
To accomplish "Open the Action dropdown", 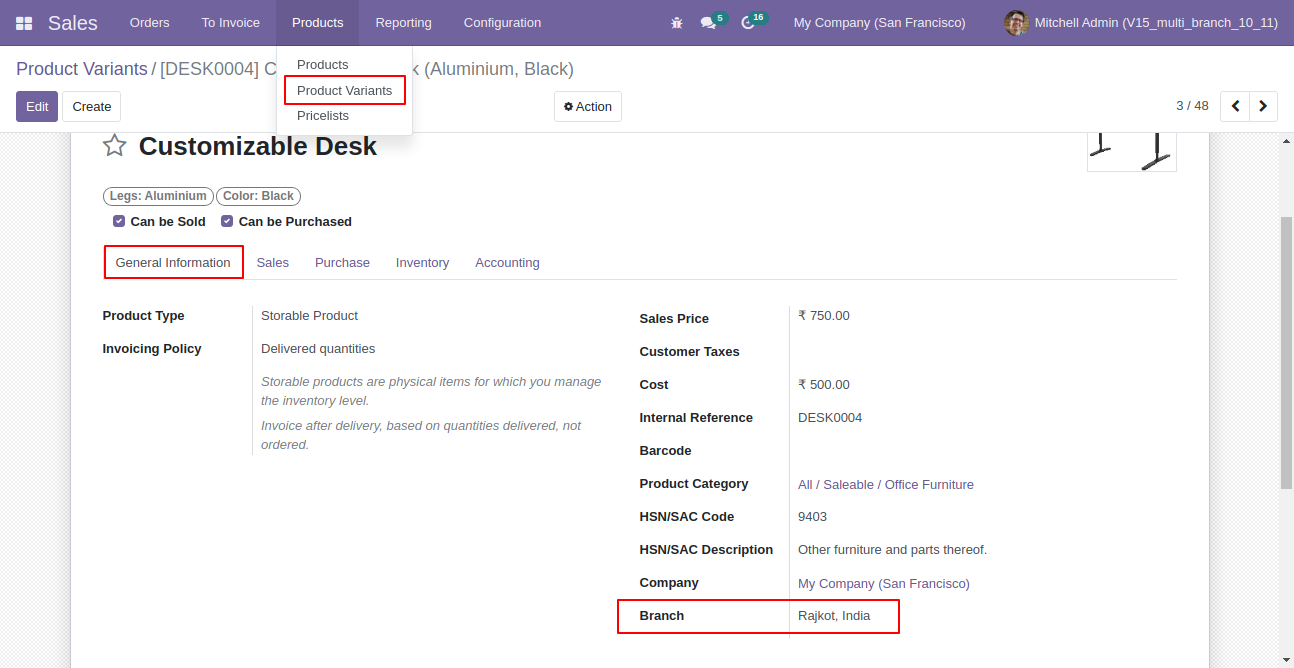I will pyautogui.click(x=588, y=107).
